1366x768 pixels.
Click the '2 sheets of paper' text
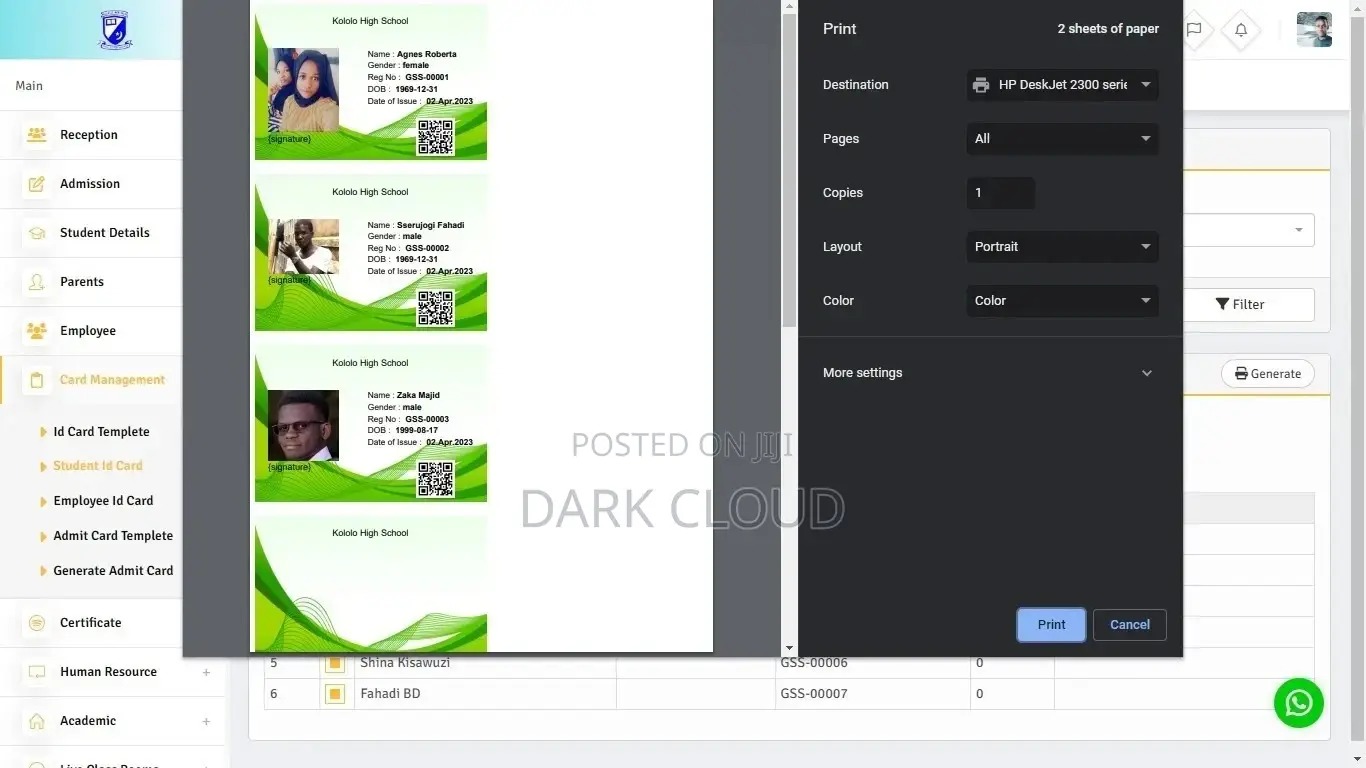[1108, 29]
